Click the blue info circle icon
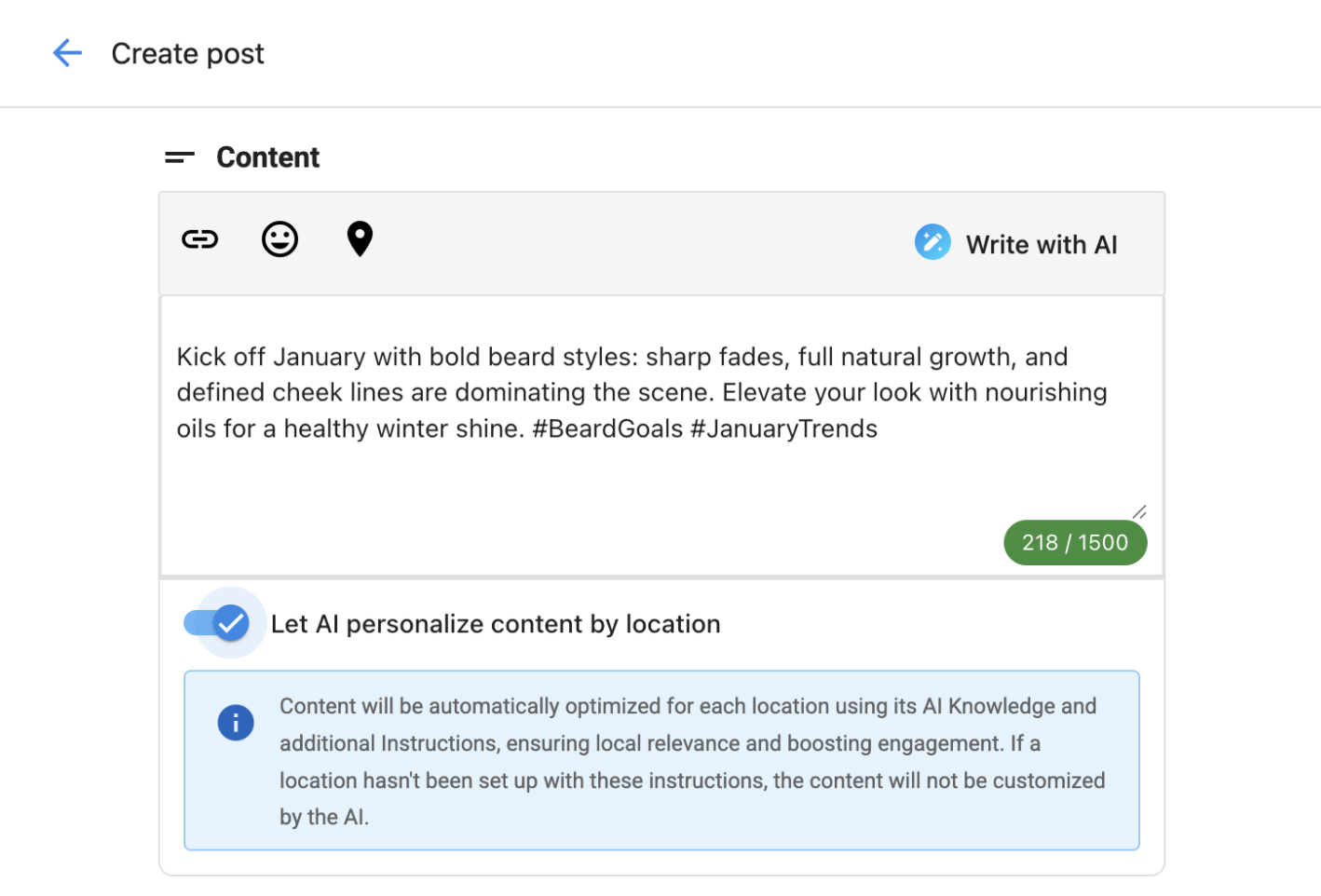This screenshot has width=1321, height=896. 236,723
